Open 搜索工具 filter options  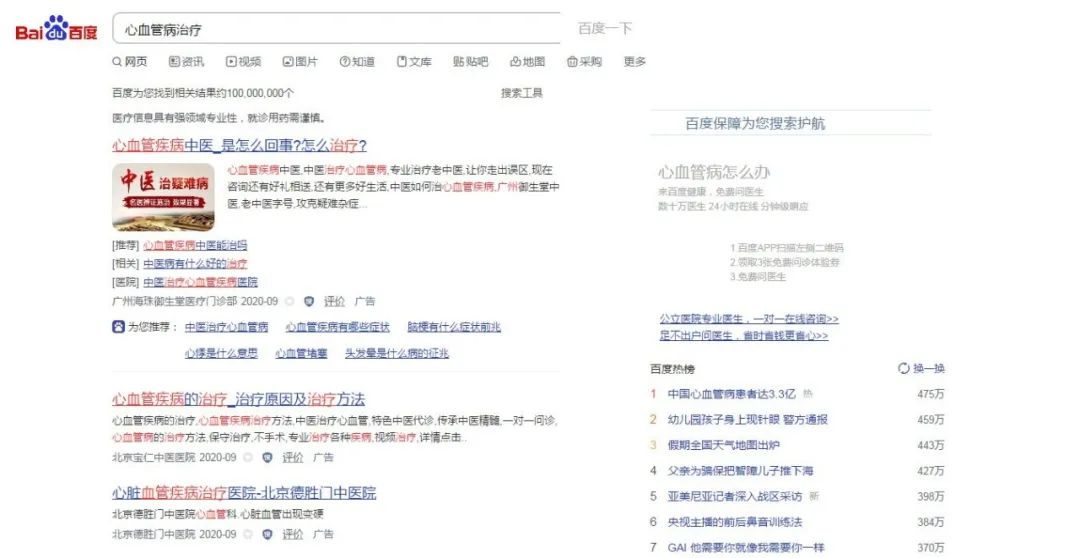pyautogui.click(x=521, y=93)
